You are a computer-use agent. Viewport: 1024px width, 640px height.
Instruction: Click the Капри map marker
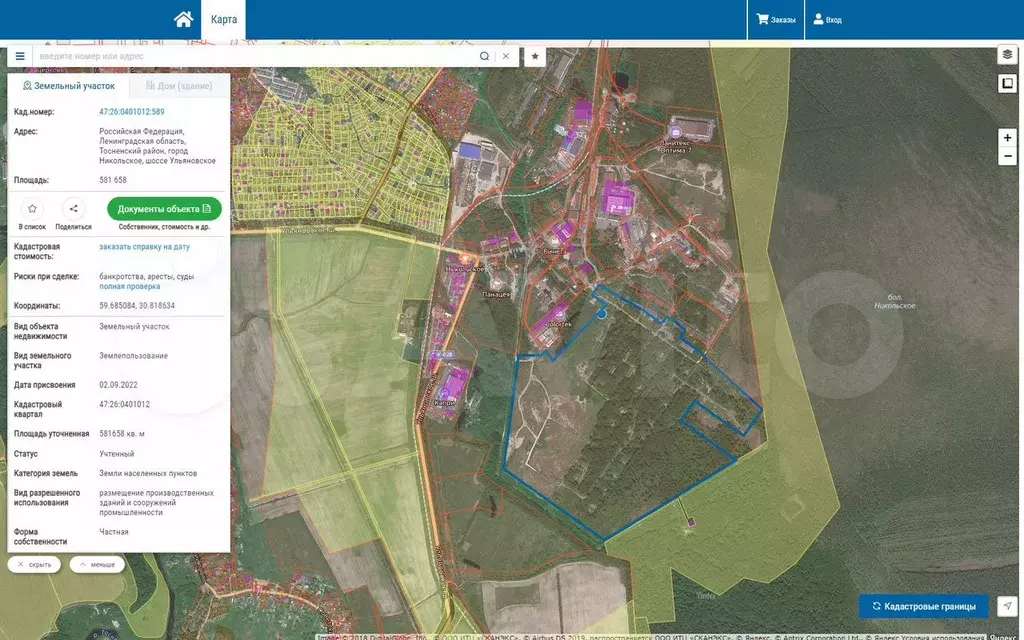(x=445, y=393)
